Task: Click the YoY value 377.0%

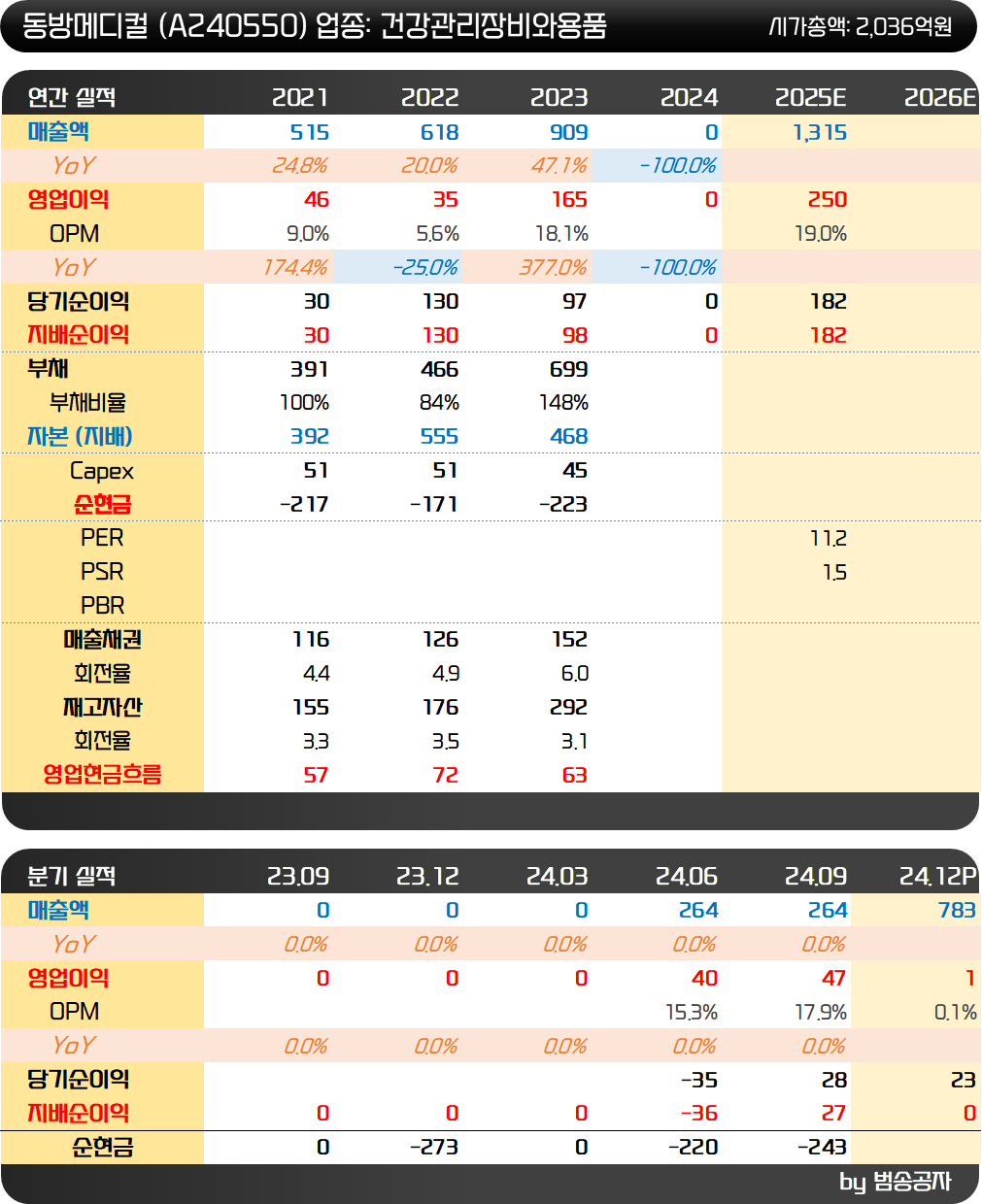Action: pyautogui.click(x=554, y=267)
